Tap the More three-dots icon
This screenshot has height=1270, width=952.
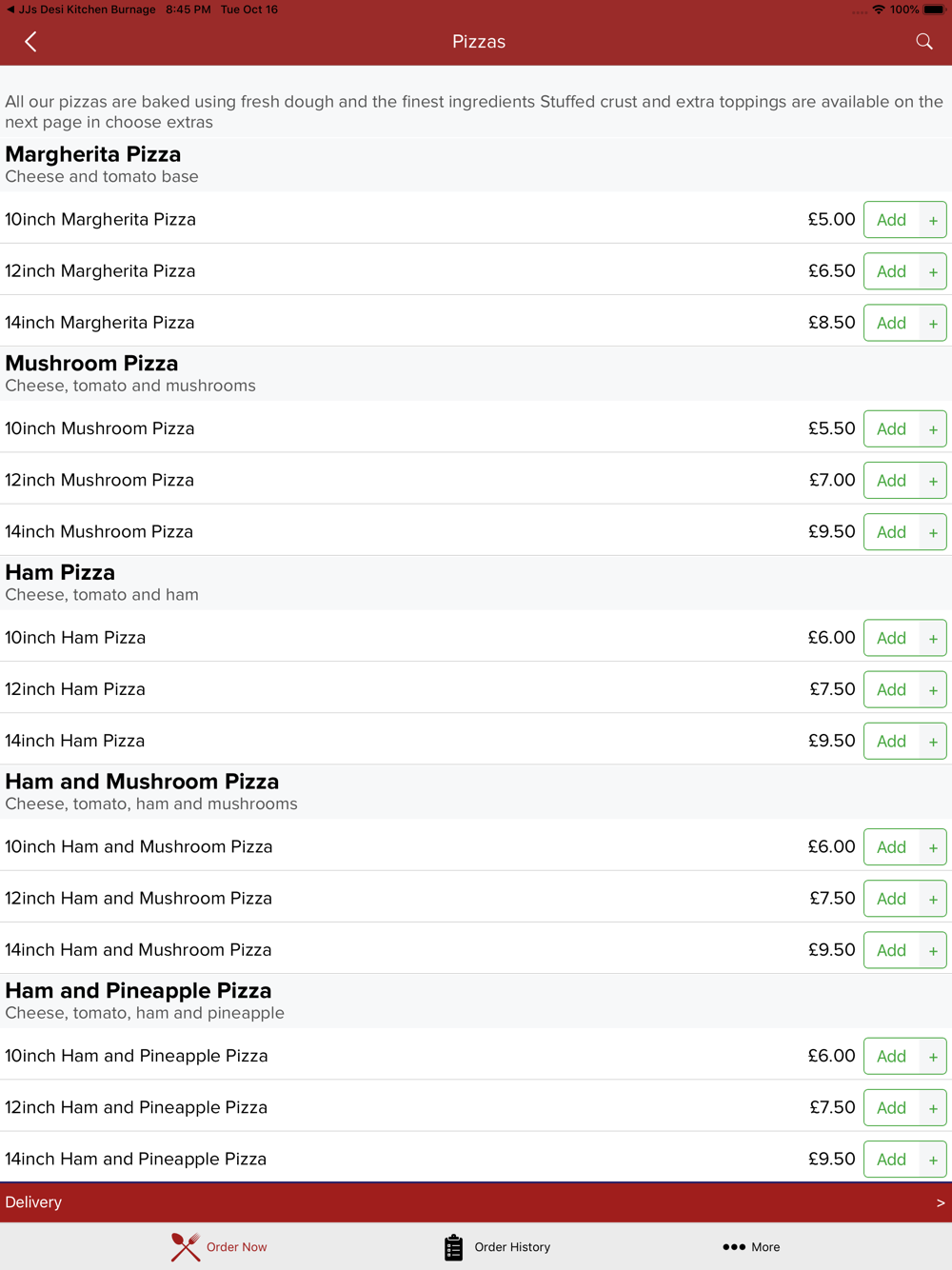[734, 1247]
